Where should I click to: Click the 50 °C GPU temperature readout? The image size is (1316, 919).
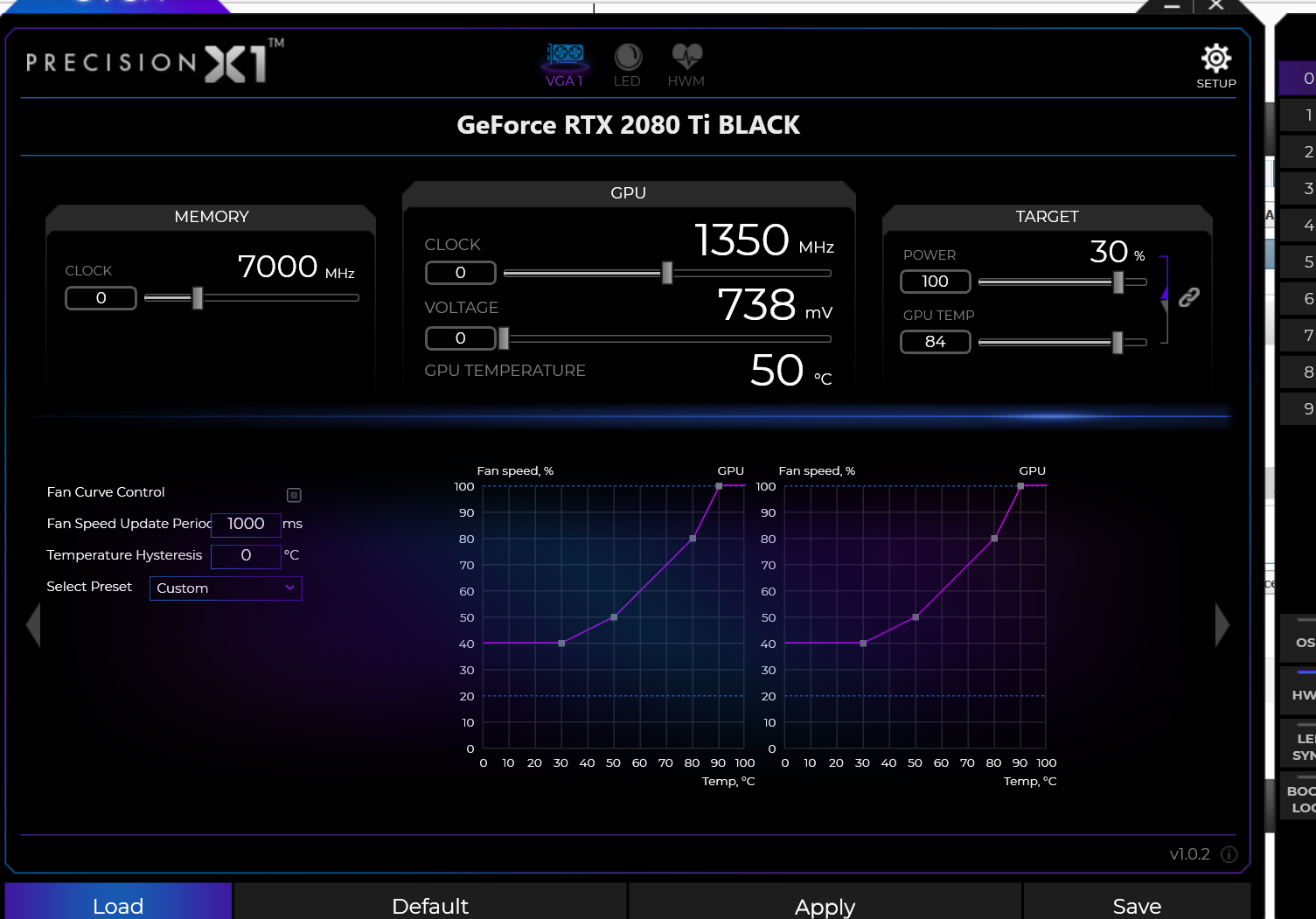[791, 371]
